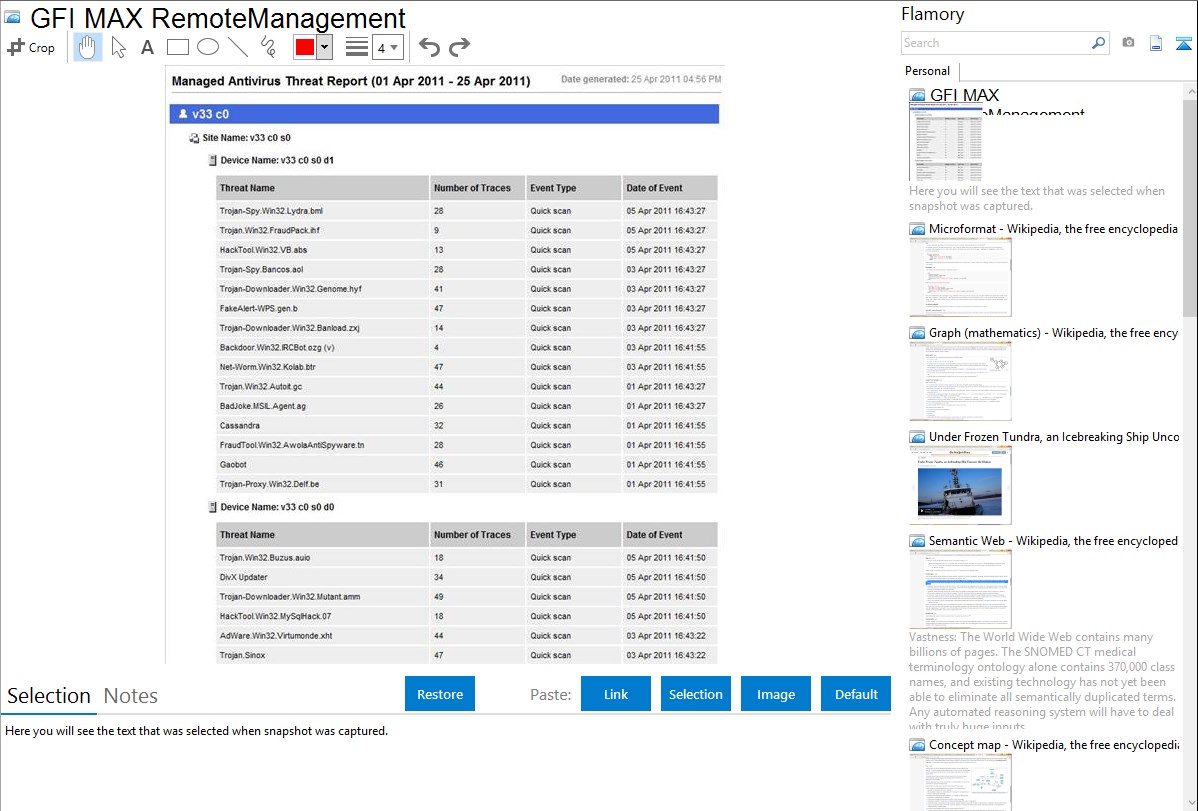Click the browser icon beside Graph (mathematics) title

(x=917, y=333)
